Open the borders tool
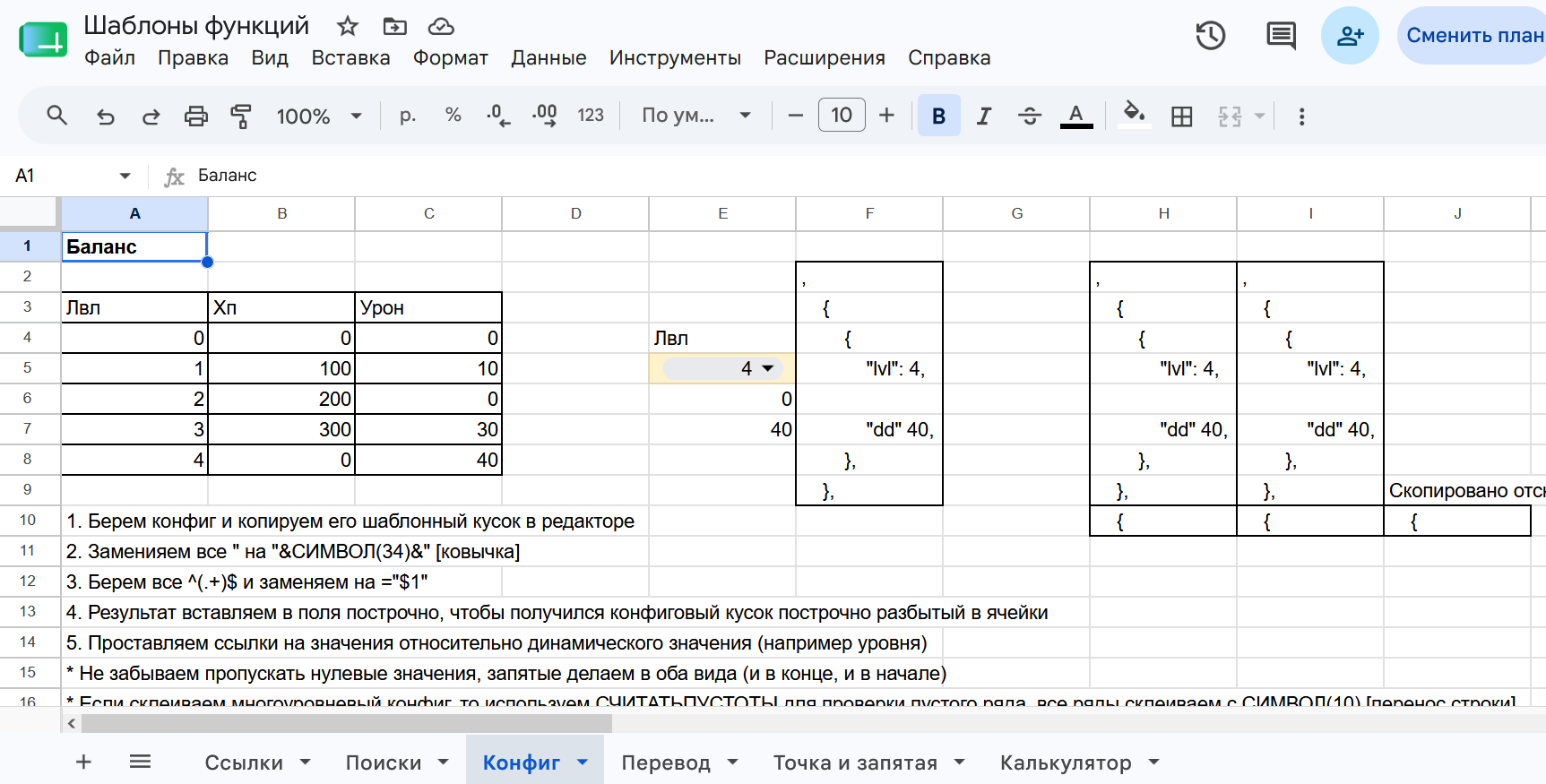This screenshot has width=1546, height=784. 1181,116
